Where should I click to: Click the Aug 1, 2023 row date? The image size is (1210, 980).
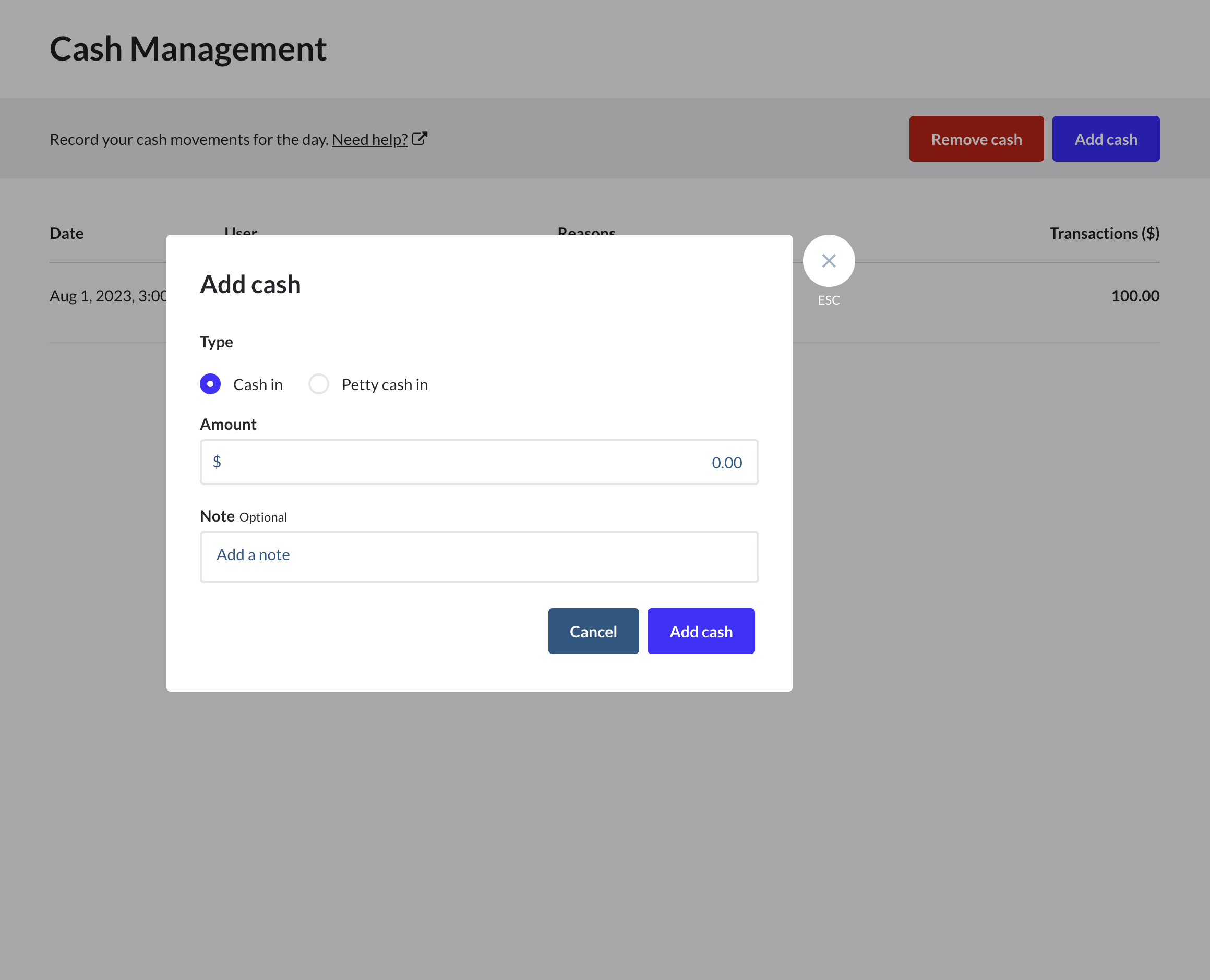tap(107, 296)
